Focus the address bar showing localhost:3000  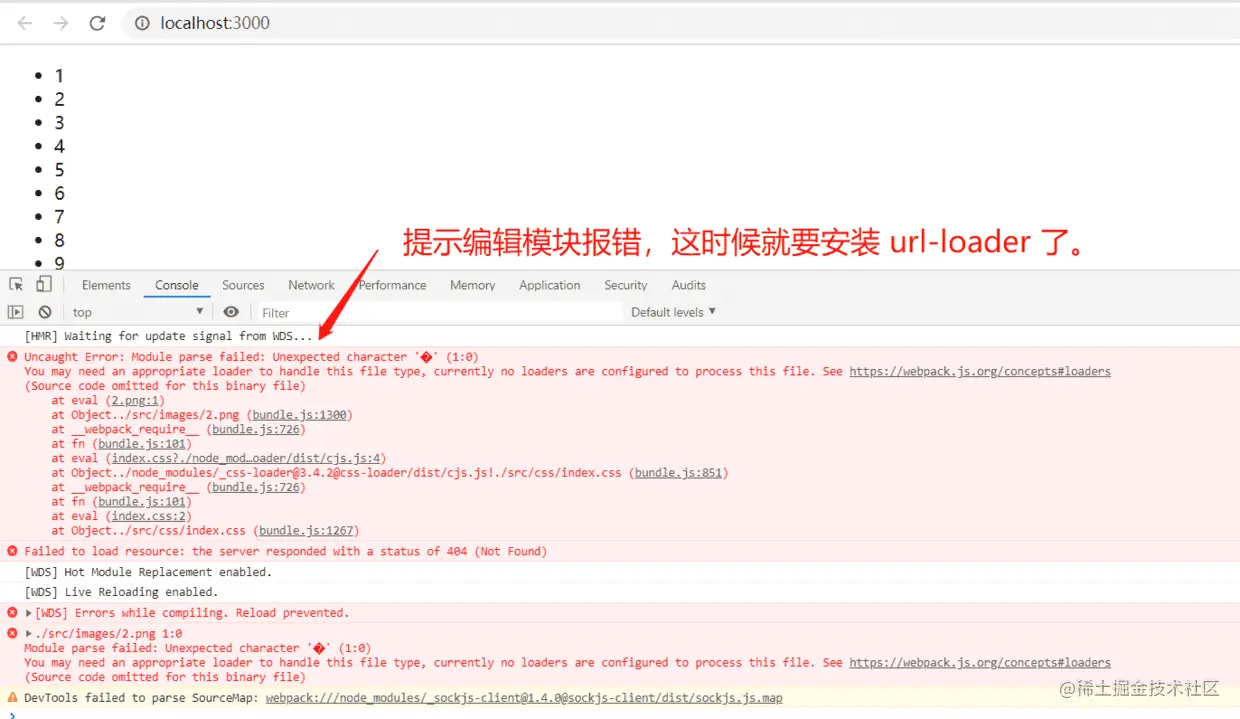[680, 23]
